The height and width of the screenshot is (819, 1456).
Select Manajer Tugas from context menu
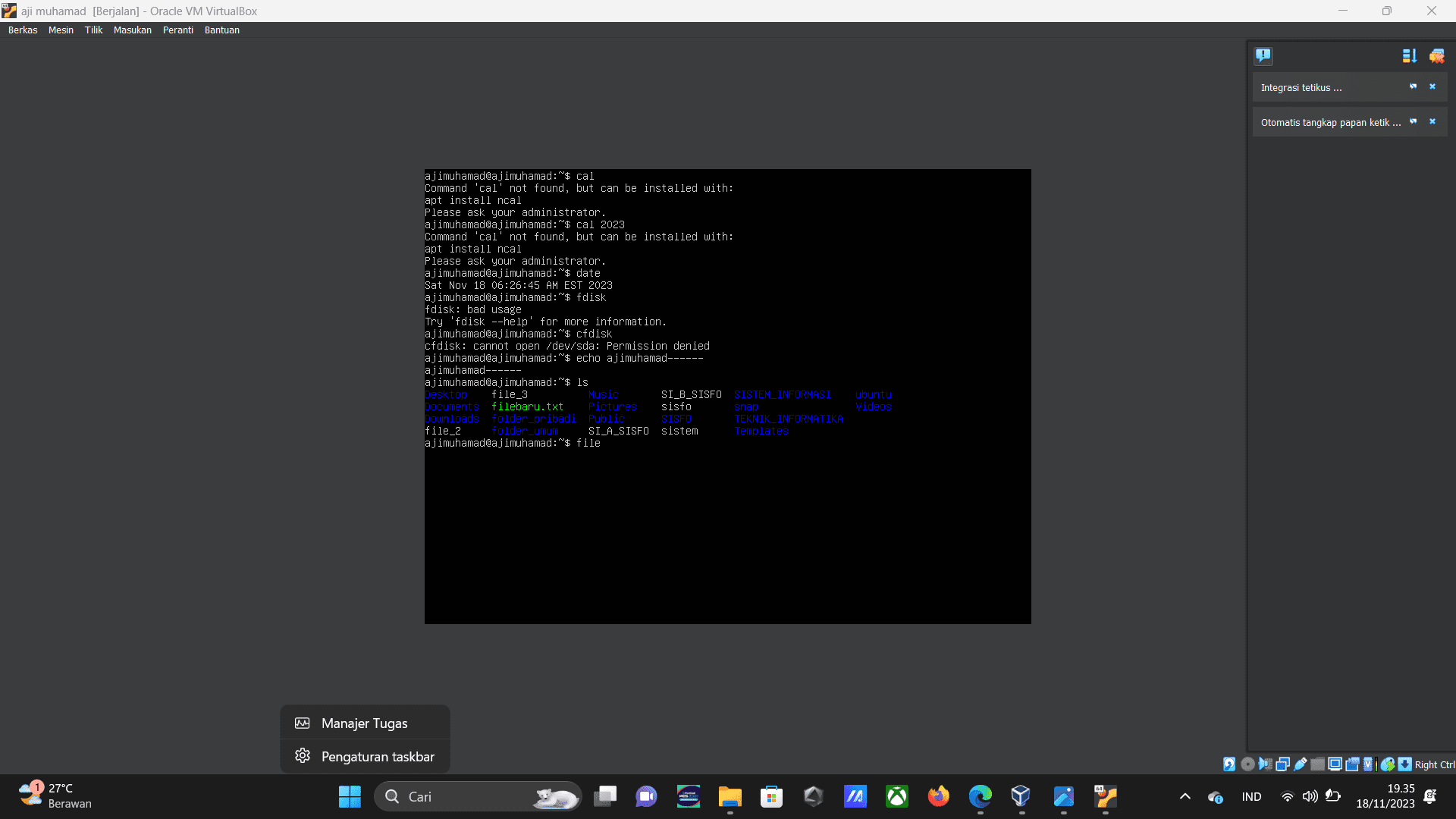coord(365,723)
